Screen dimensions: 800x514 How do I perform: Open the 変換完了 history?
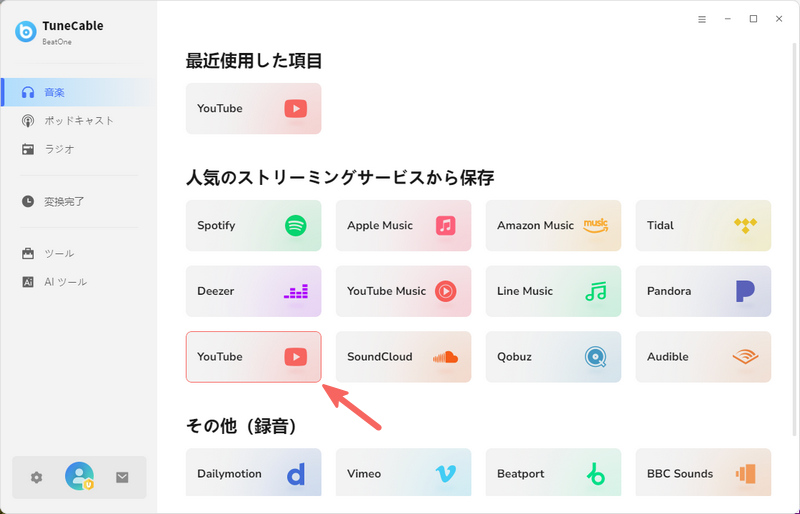pyautogui.click(x=79, y=202)
